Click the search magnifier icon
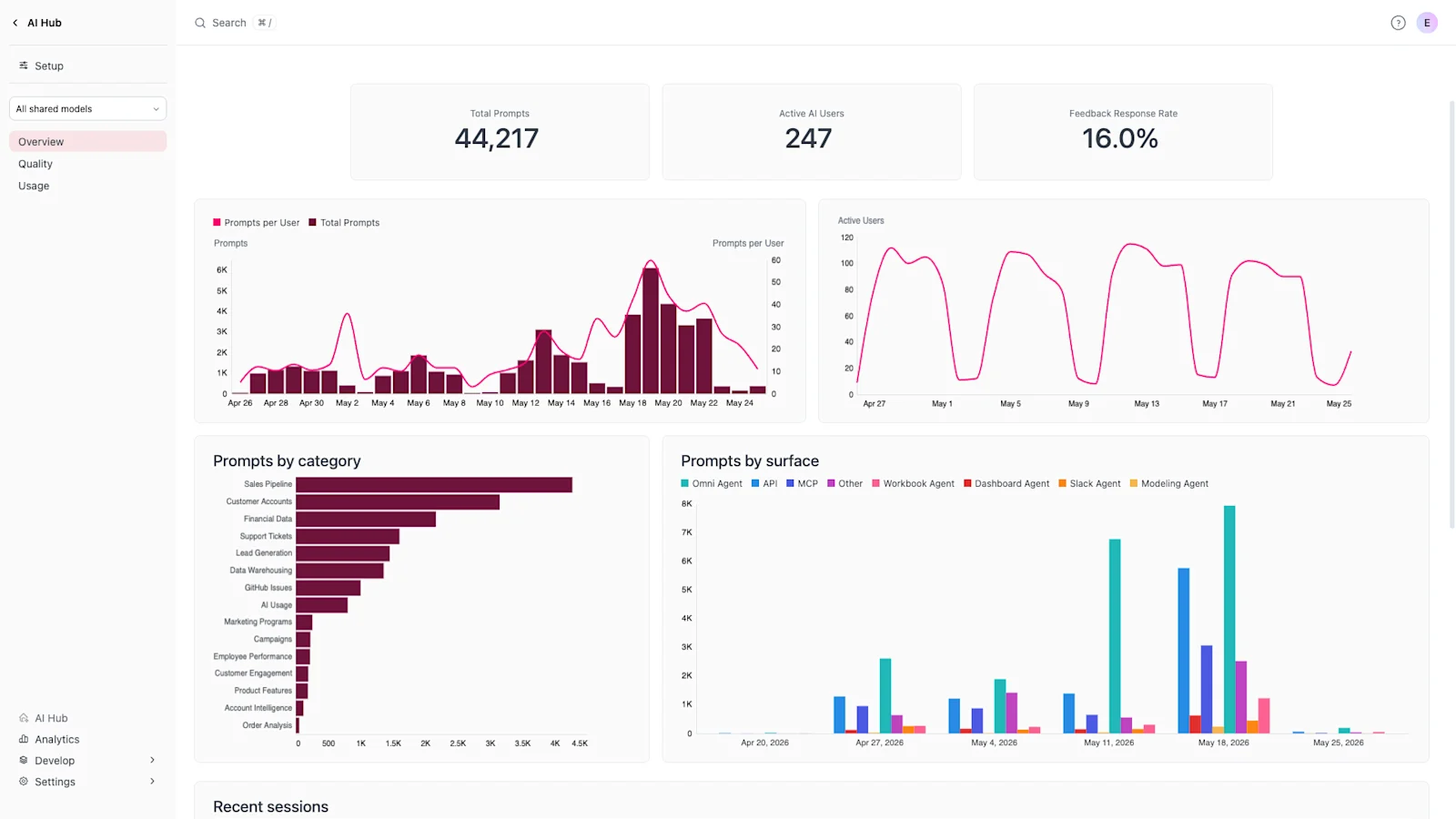 coord(200,23)
